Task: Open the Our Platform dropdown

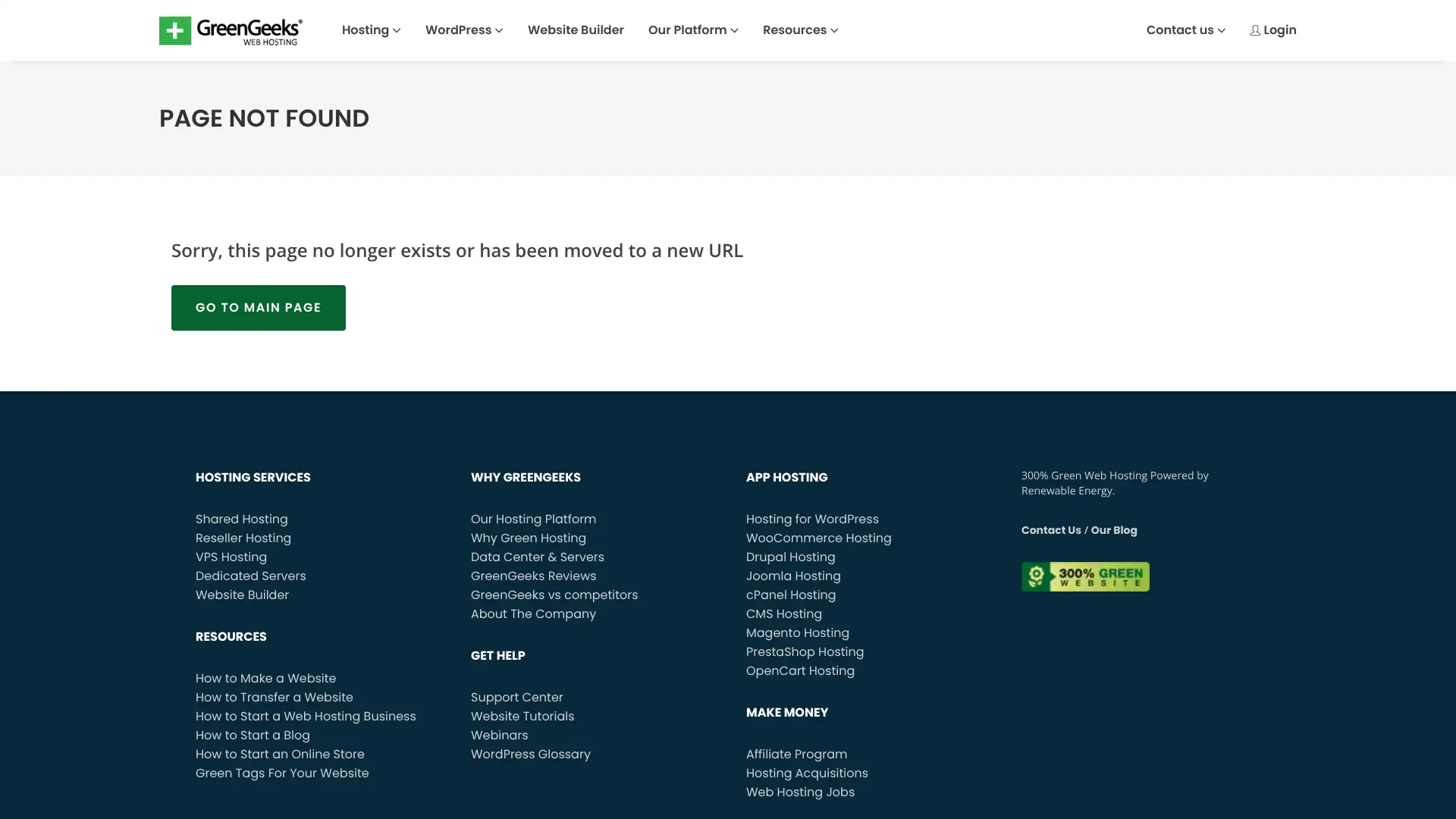Action: click(x=693, y=30)
